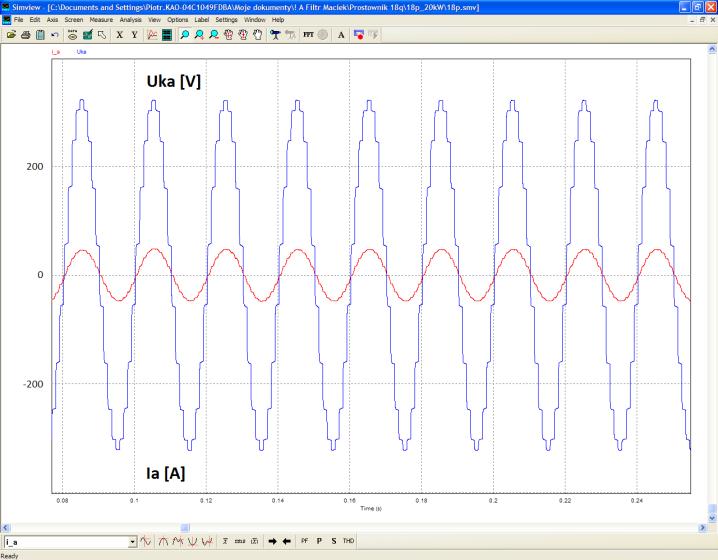Open the Edit menu
Viewport: 718px width, 560px height.
coord(35,20)
